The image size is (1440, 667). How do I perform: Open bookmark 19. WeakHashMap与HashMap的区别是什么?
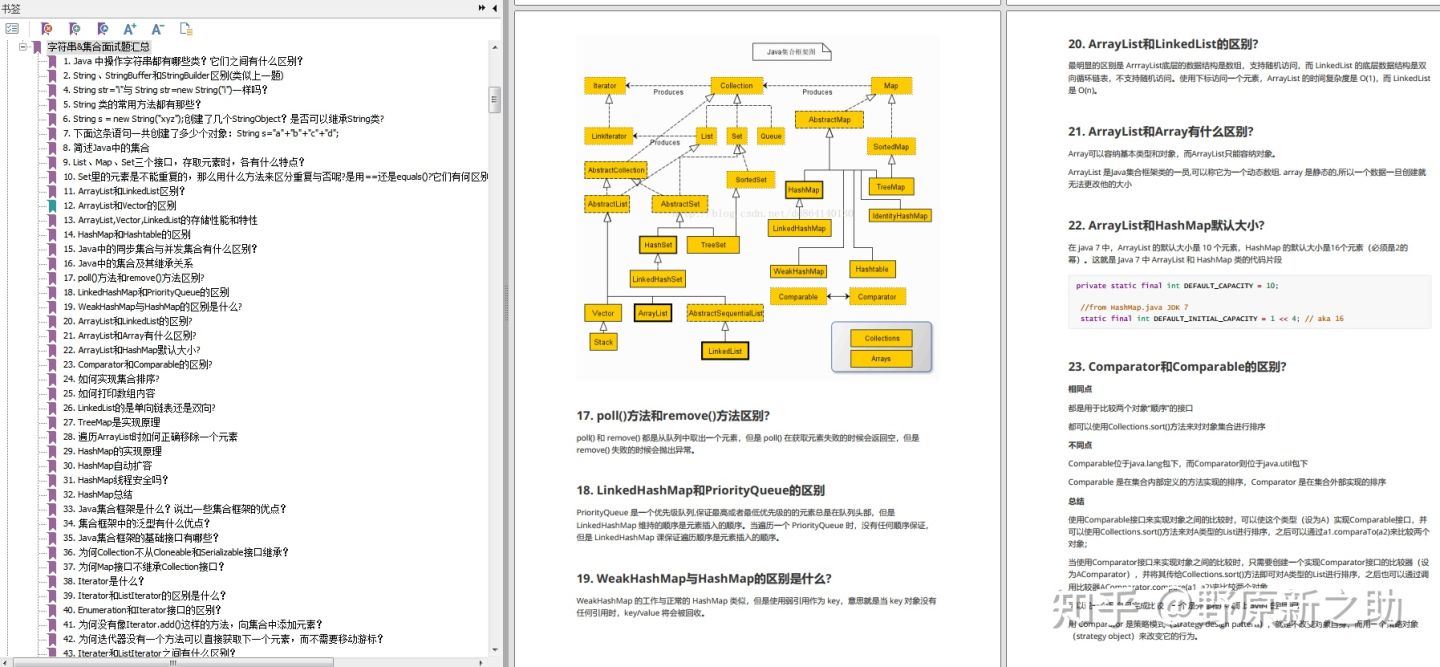point(151,307)
